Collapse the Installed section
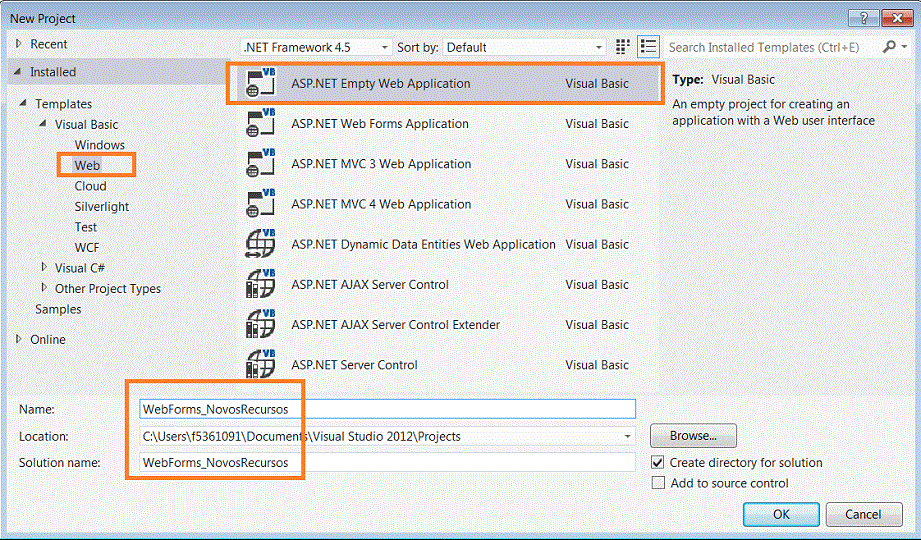The image size is (921, 540). coord(18,72)
